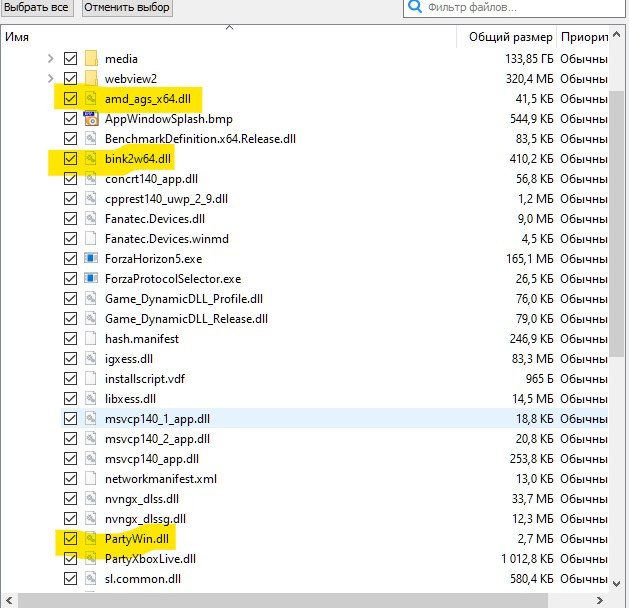Screen dimensions: 629x608
Task: Click the AppWindowSplash.bmp image icon
Action: pyautogui.click(x=91, y=119)
